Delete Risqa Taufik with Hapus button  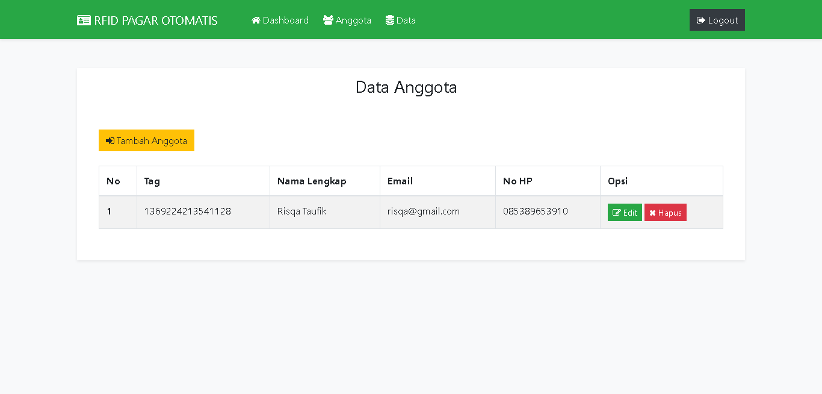point(665,213)
